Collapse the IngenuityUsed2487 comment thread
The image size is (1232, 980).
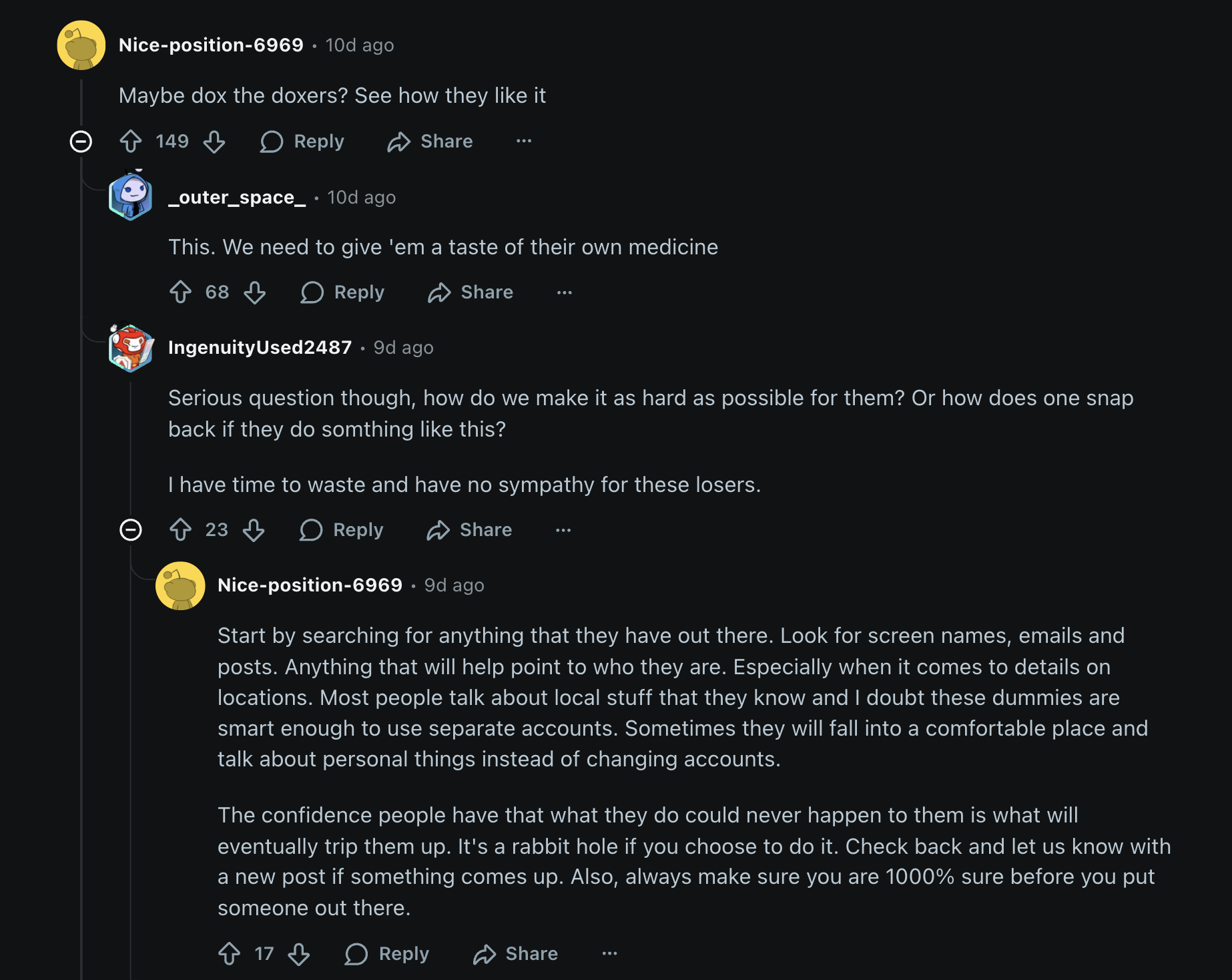pyautogui.click(x=131, y=530)
